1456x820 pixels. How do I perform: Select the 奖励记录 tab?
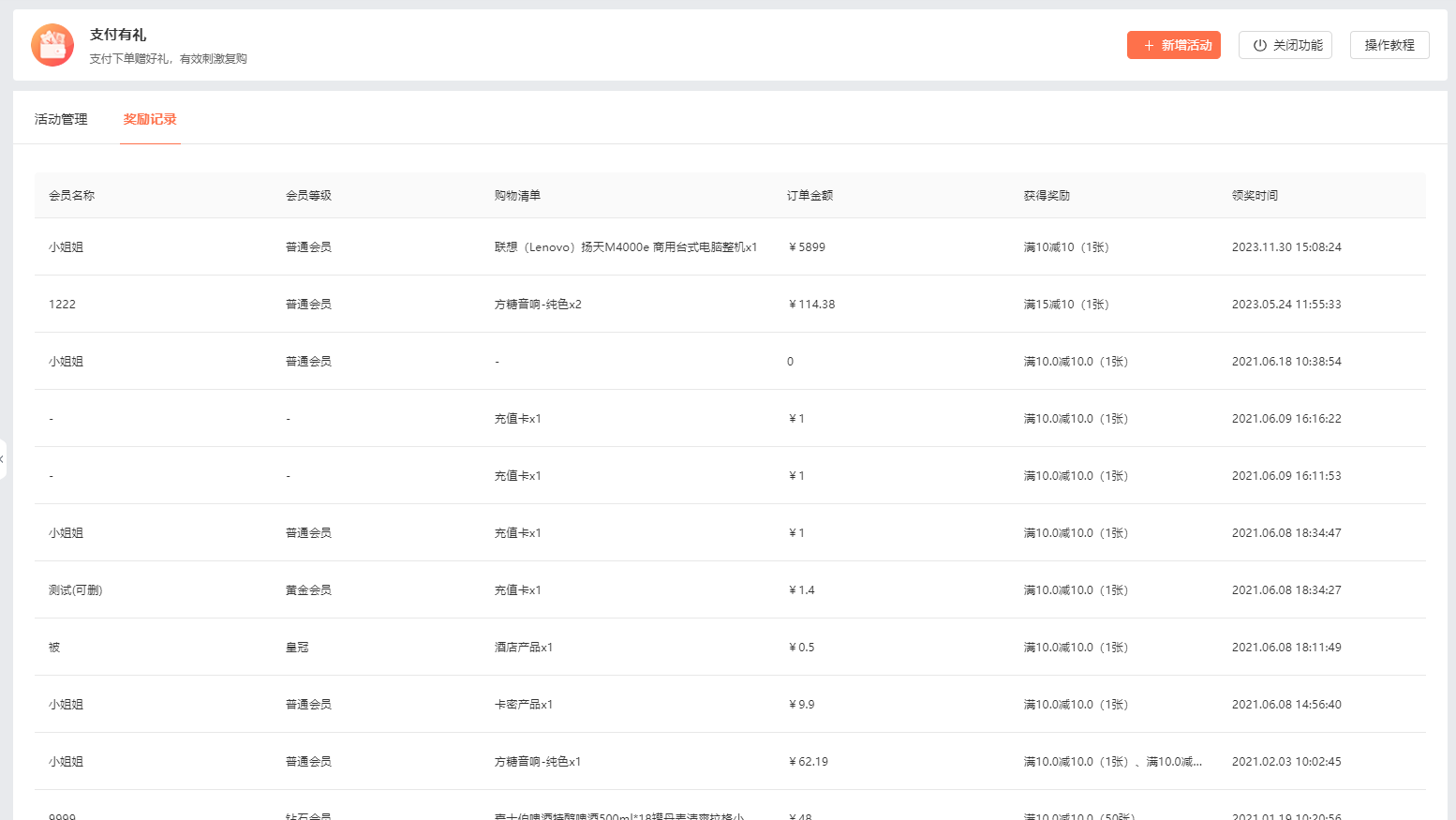pyautogui.click(x=150, y=119)
